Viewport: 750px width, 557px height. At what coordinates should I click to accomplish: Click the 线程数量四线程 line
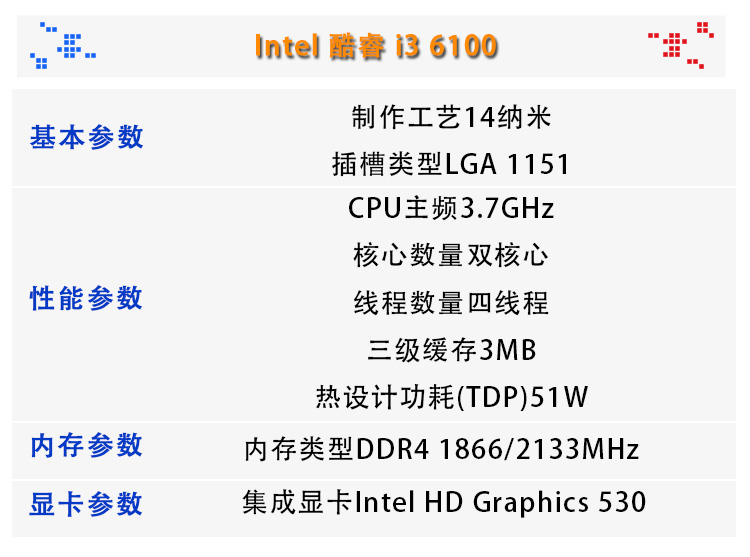pyautogui.click(x=451, y=303)
